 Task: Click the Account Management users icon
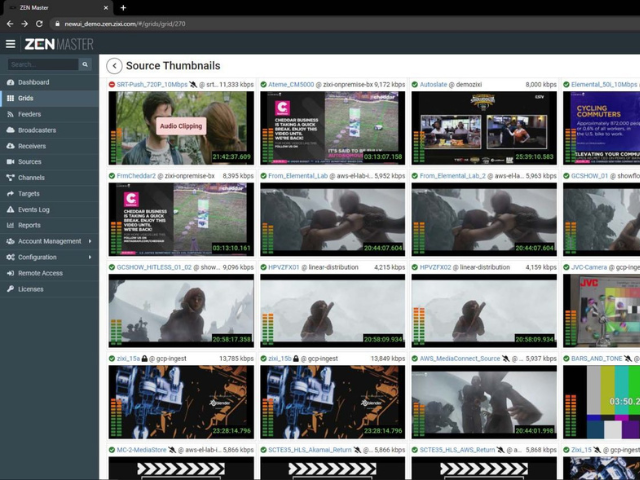point(11,241)
